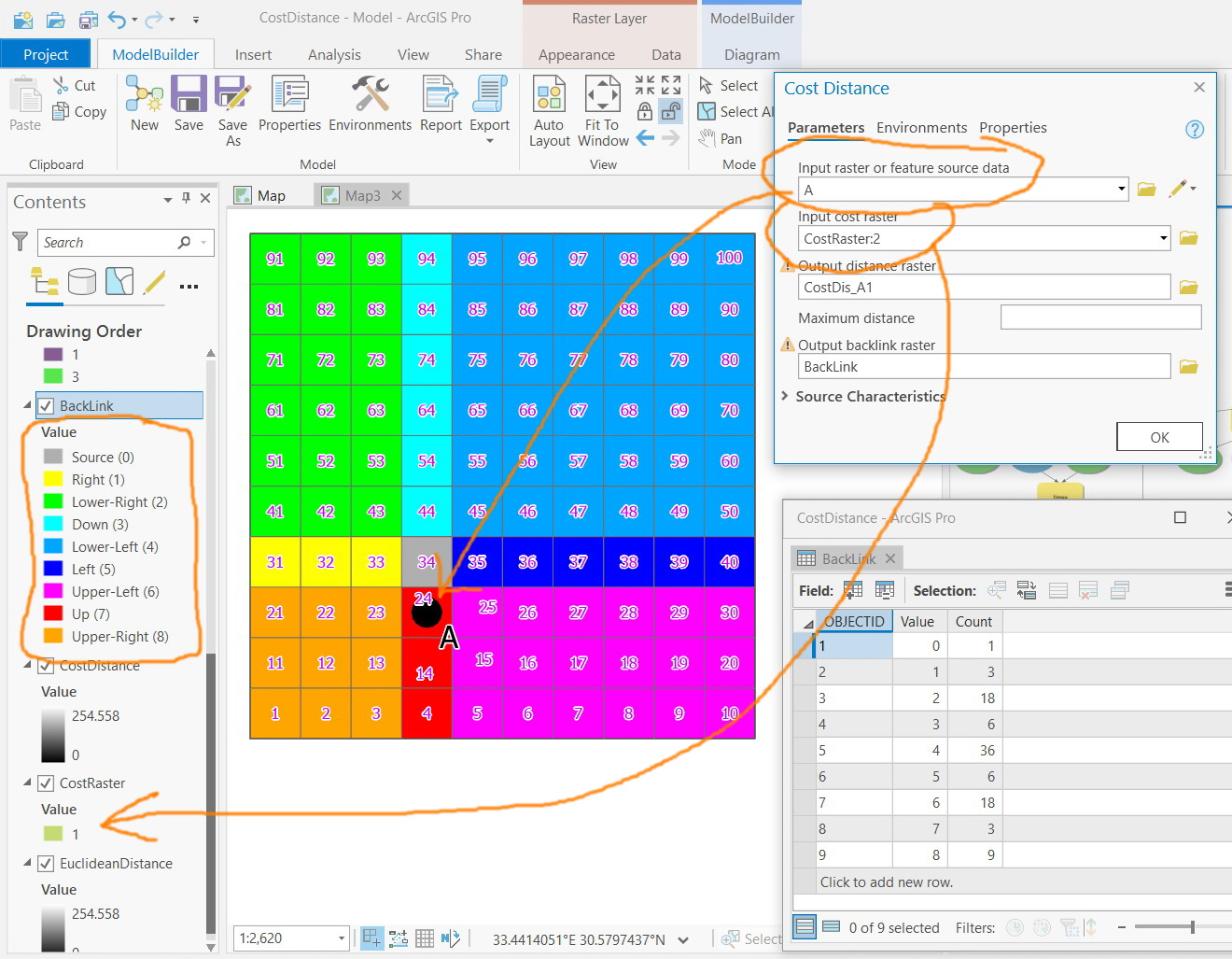
Task: Choose the Select tool in Mode group
Action: pos(728,85)
